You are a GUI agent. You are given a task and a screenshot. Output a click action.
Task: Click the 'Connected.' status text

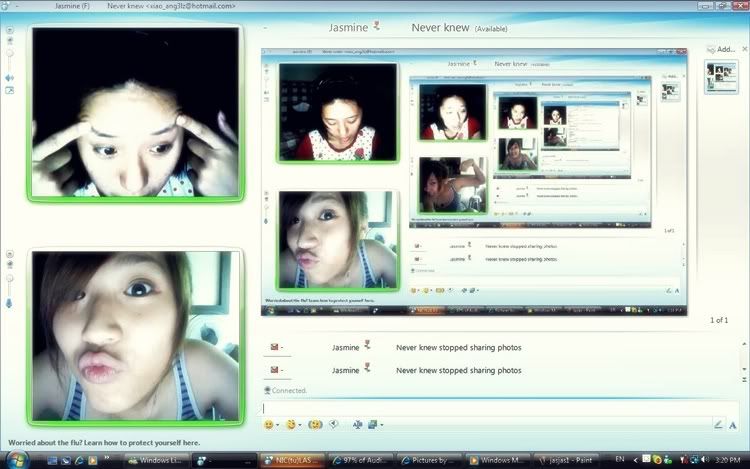coord(289,391)
